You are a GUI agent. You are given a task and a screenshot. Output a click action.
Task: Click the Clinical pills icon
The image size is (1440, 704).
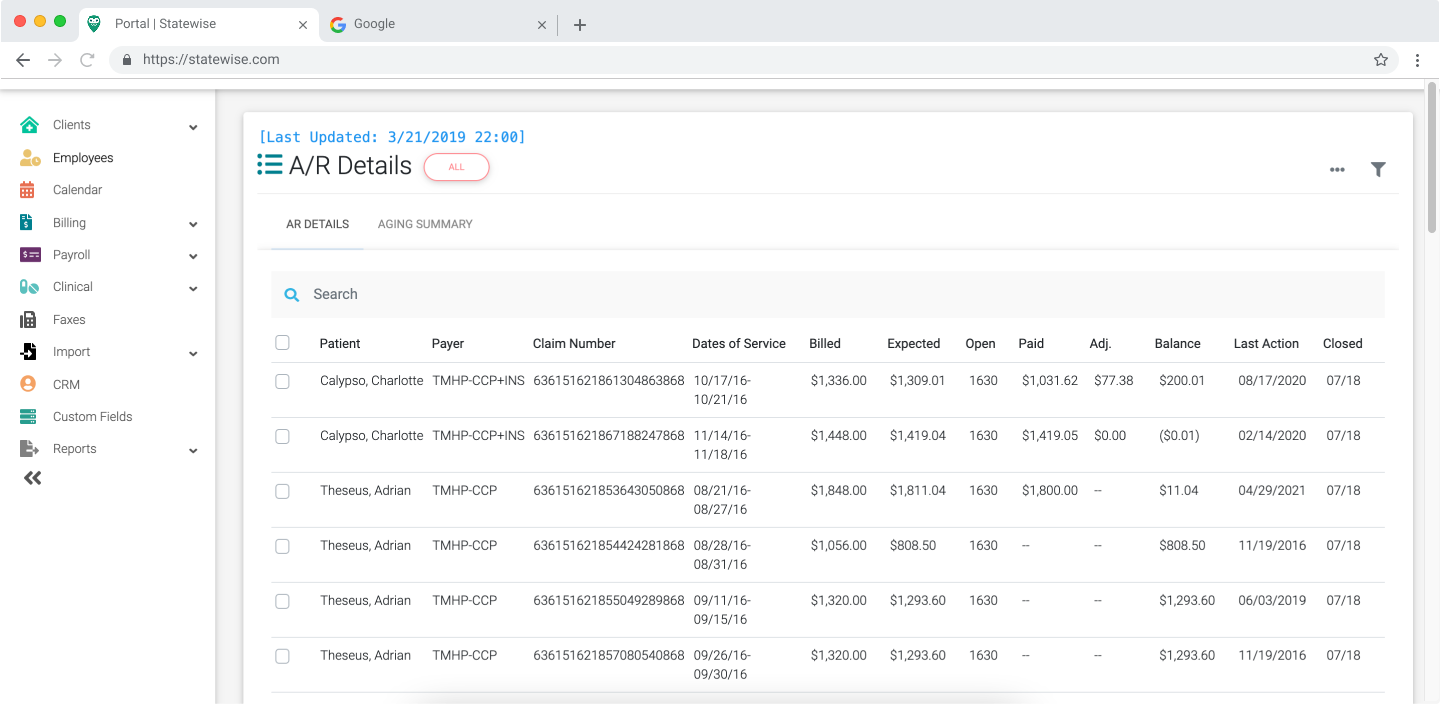29,287
